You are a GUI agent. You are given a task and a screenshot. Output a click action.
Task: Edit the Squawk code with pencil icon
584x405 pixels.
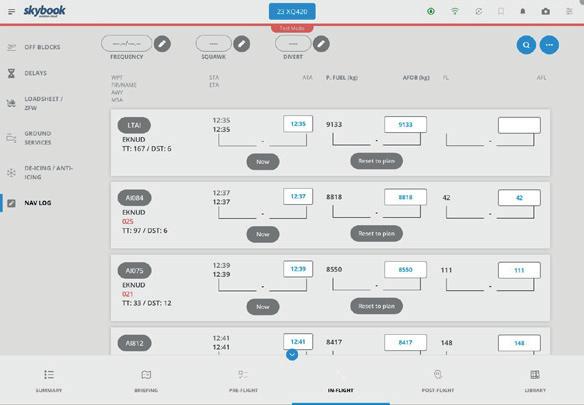pos(242,44)
